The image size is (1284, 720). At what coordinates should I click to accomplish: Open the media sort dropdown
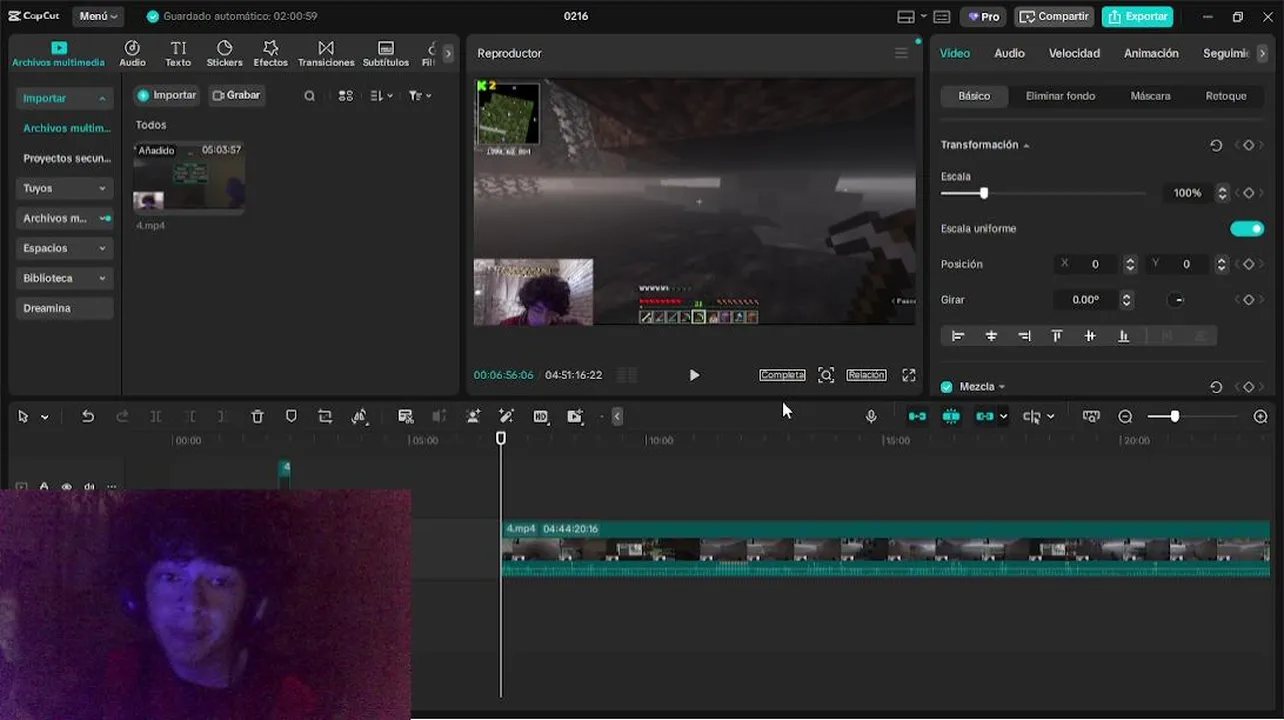click(381, 96)
